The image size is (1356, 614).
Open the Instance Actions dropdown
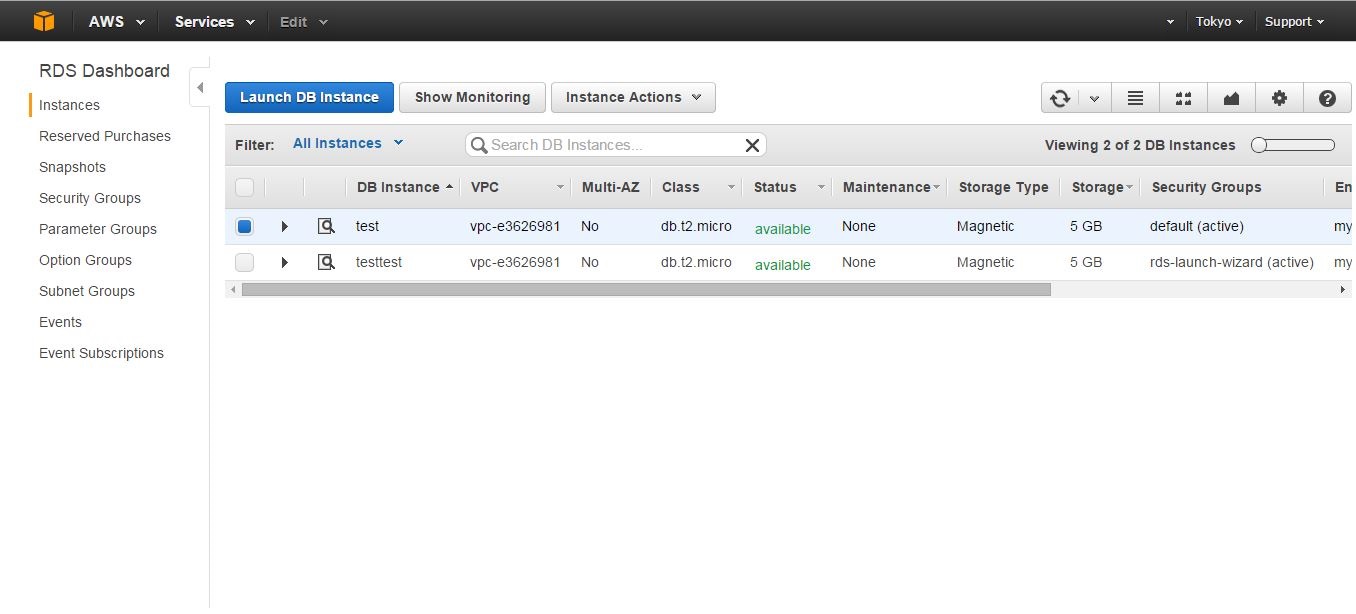[633, 97]
